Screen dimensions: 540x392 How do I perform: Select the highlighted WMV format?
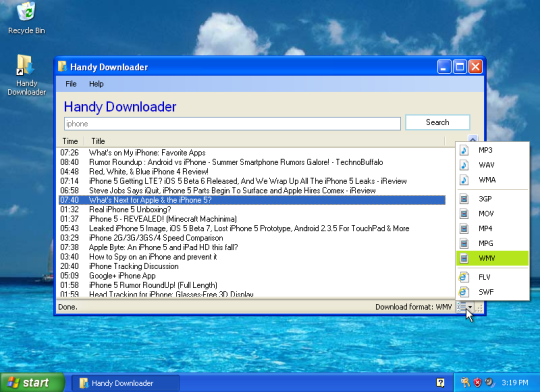click(492, 258)
